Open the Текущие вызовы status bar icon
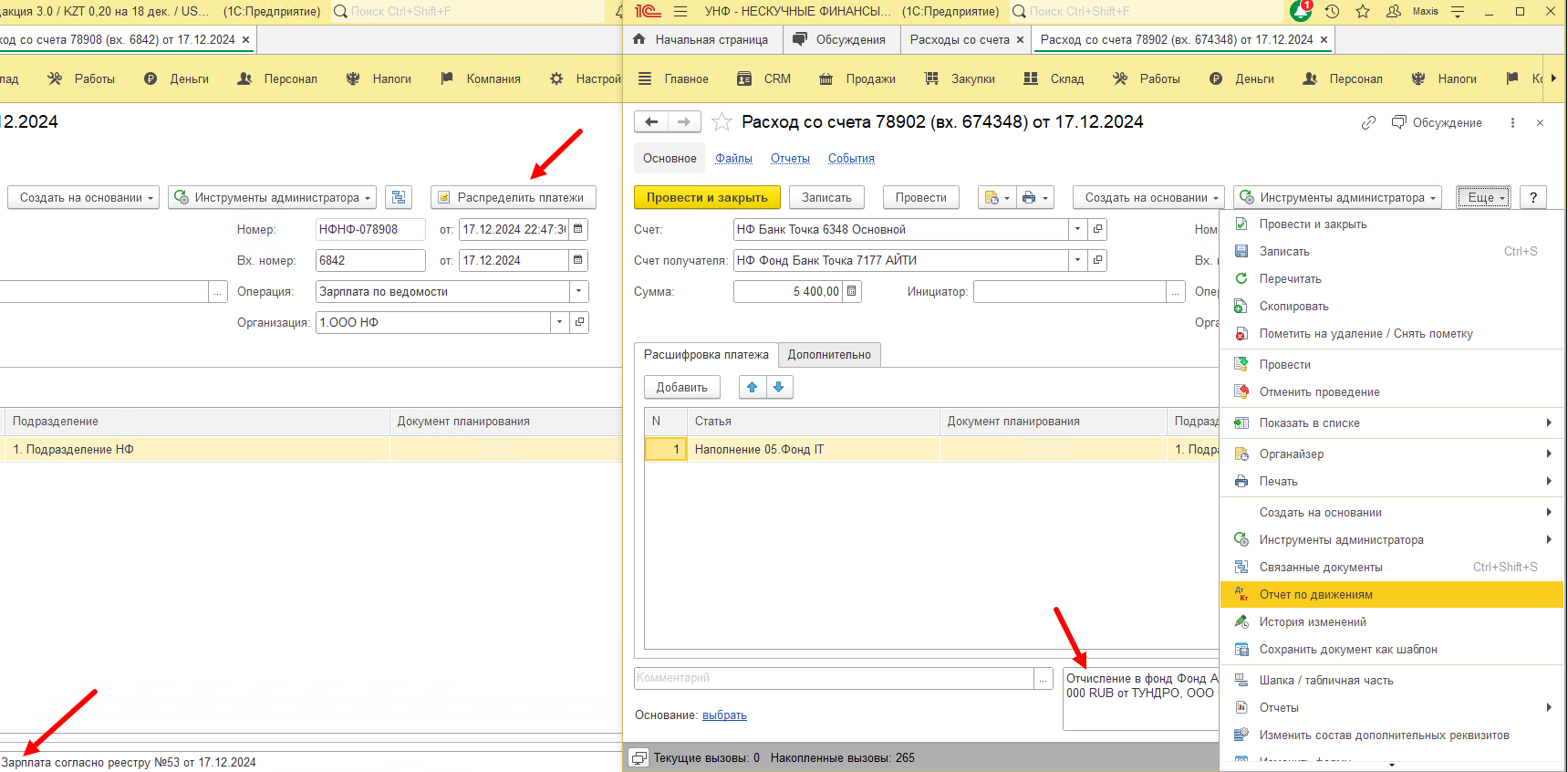This screenshot has width=1568, height=772. pos(639,757)
